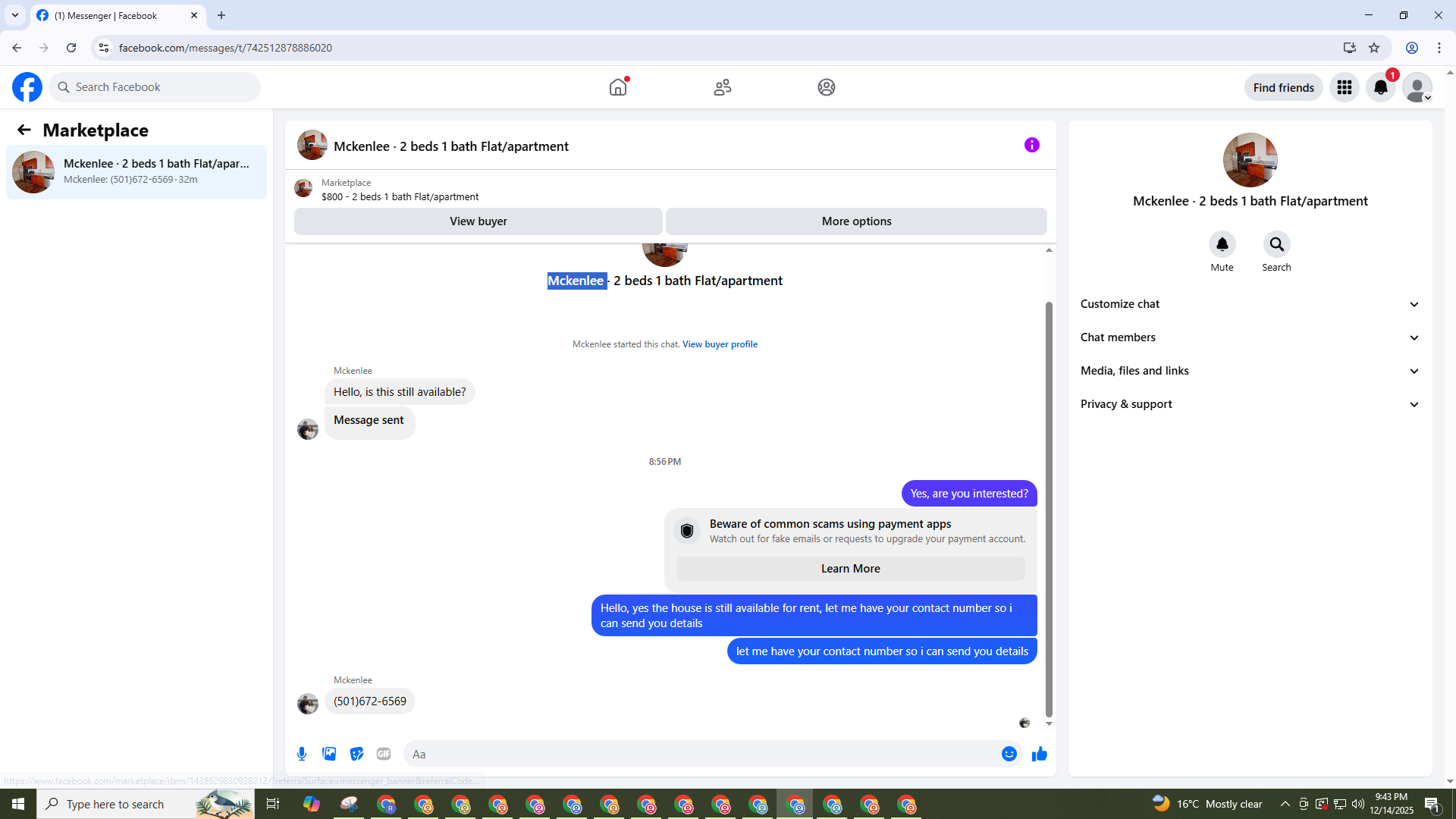Open the Facebook notifications bell
Screen dimensions: 1456x819
1380,88
